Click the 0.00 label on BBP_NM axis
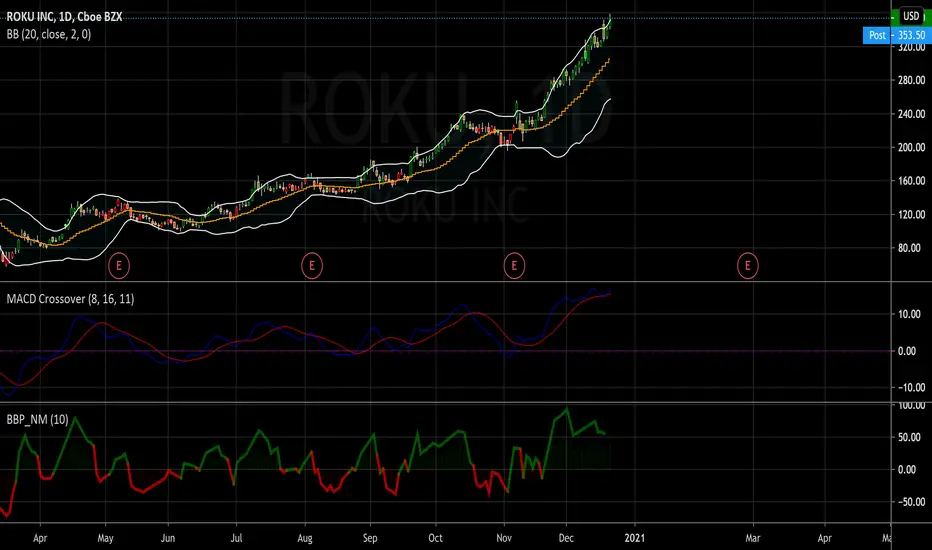Viewport: 932px width, 550px height. click(x=906, y=469)
